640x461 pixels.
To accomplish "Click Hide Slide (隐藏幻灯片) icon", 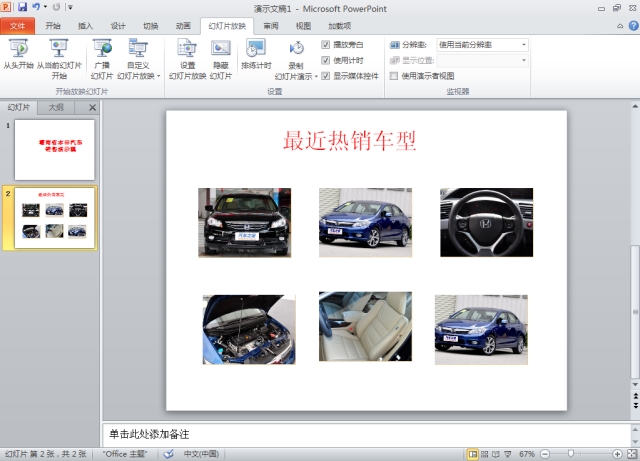I will [x=221, y=56].
